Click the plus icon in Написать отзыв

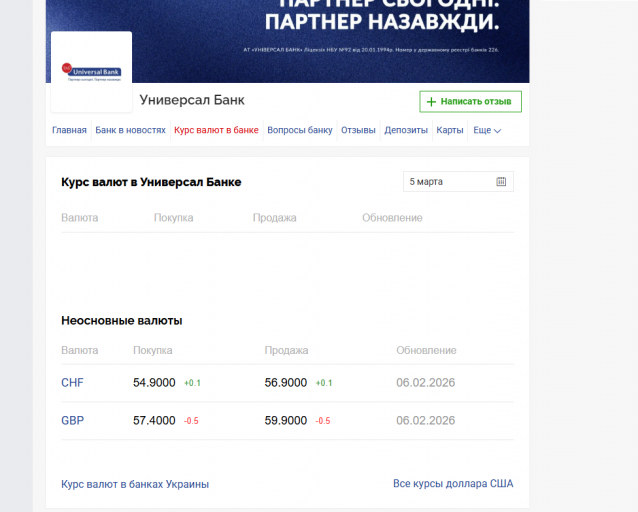431,102
